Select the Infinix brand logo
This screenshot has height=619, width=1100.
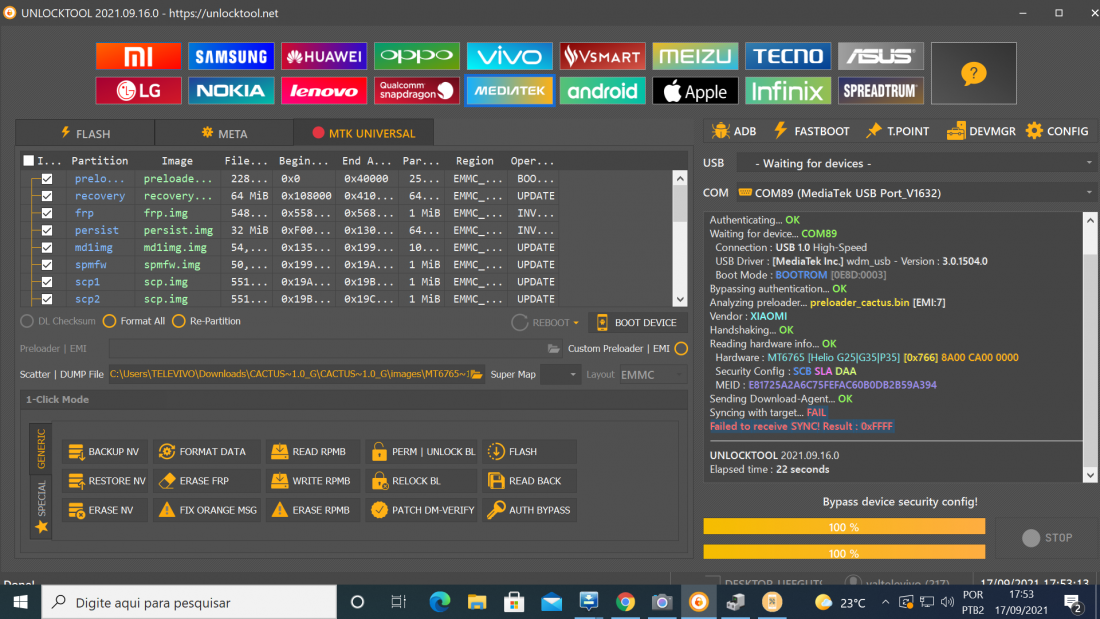(x=788, y=91)
